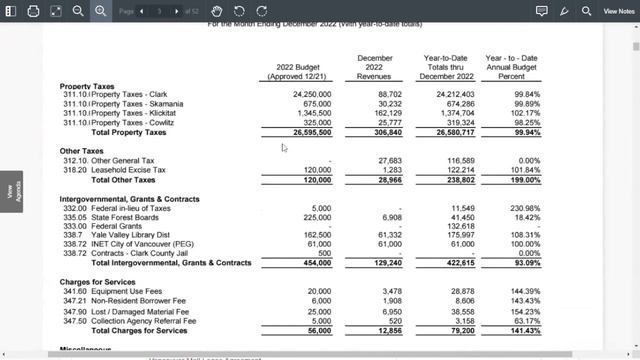This screenshot has height=360, width=640.
Task: Open the View Agenda side tab
Action: pos(11,191)
